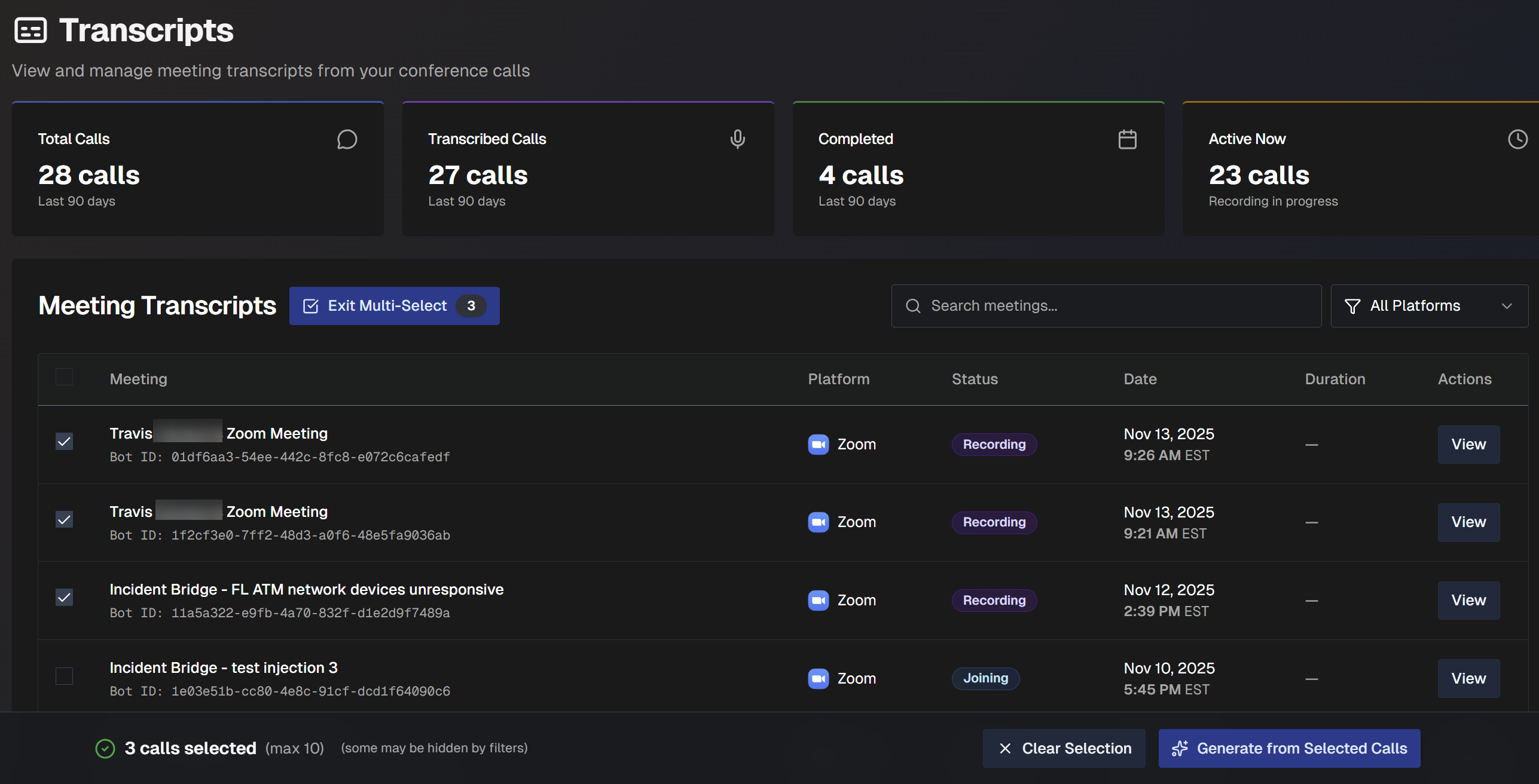Select the test injection 3 checkbox
This screenshot has height=784, width=1539.
[x=64, y=676]
